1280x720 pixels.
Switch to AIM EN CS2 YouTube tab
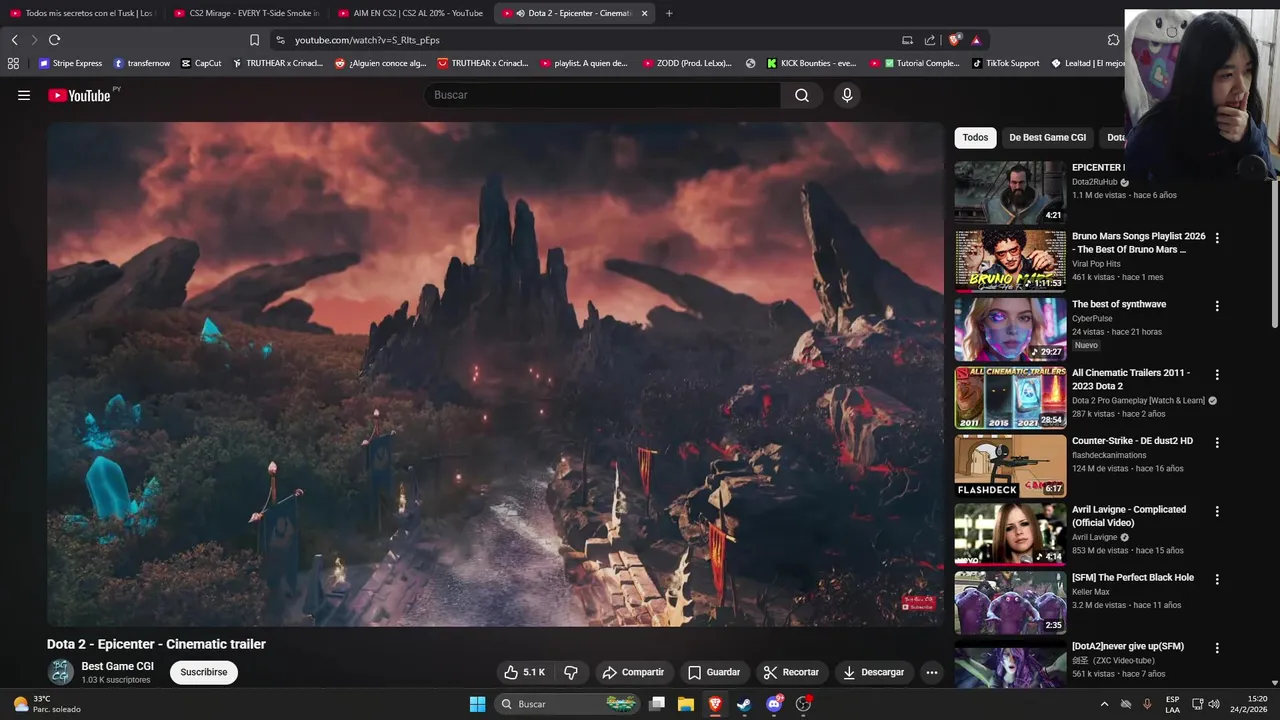click(x=410, y=13)
